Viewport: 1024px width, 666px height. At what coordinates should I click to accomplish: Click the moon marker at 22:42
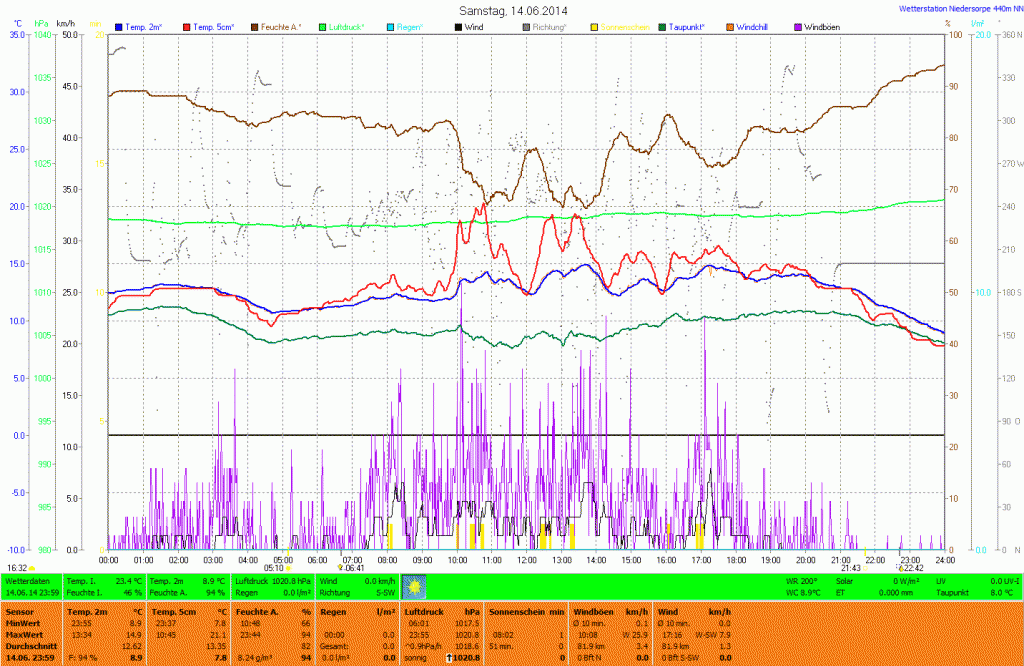[899, 568]
